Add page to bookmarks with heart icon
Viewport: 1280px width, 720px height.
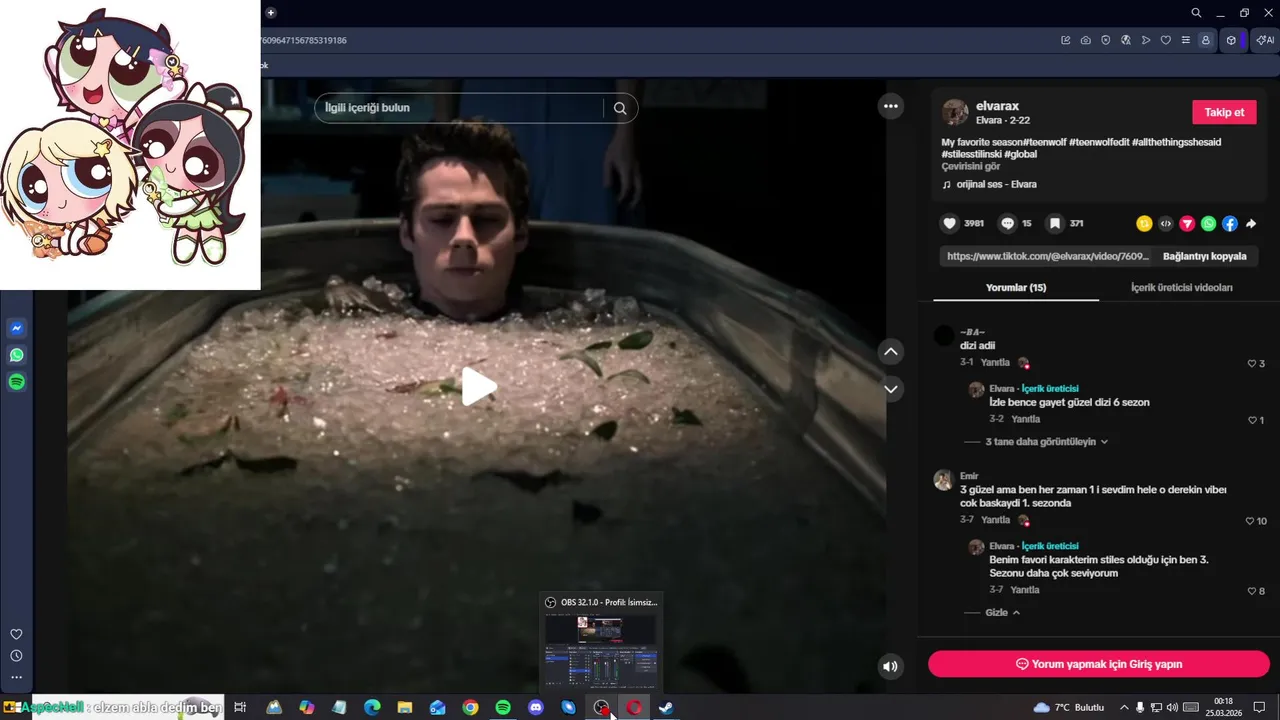[1166, 40]
